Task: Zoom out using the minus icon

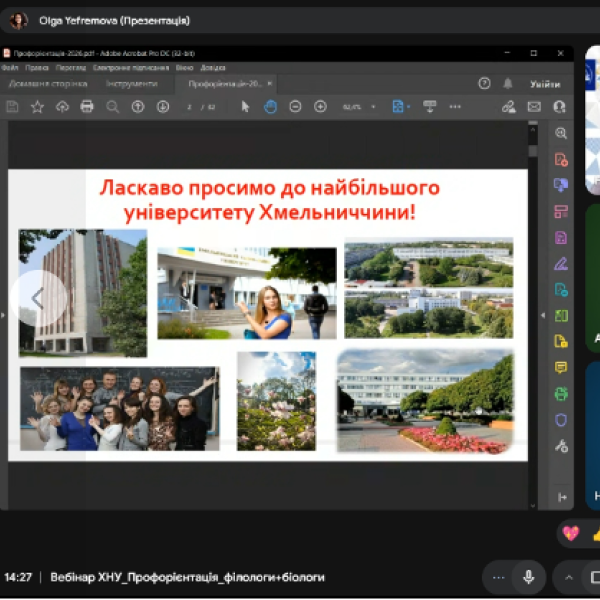Action: pos(295,106)
